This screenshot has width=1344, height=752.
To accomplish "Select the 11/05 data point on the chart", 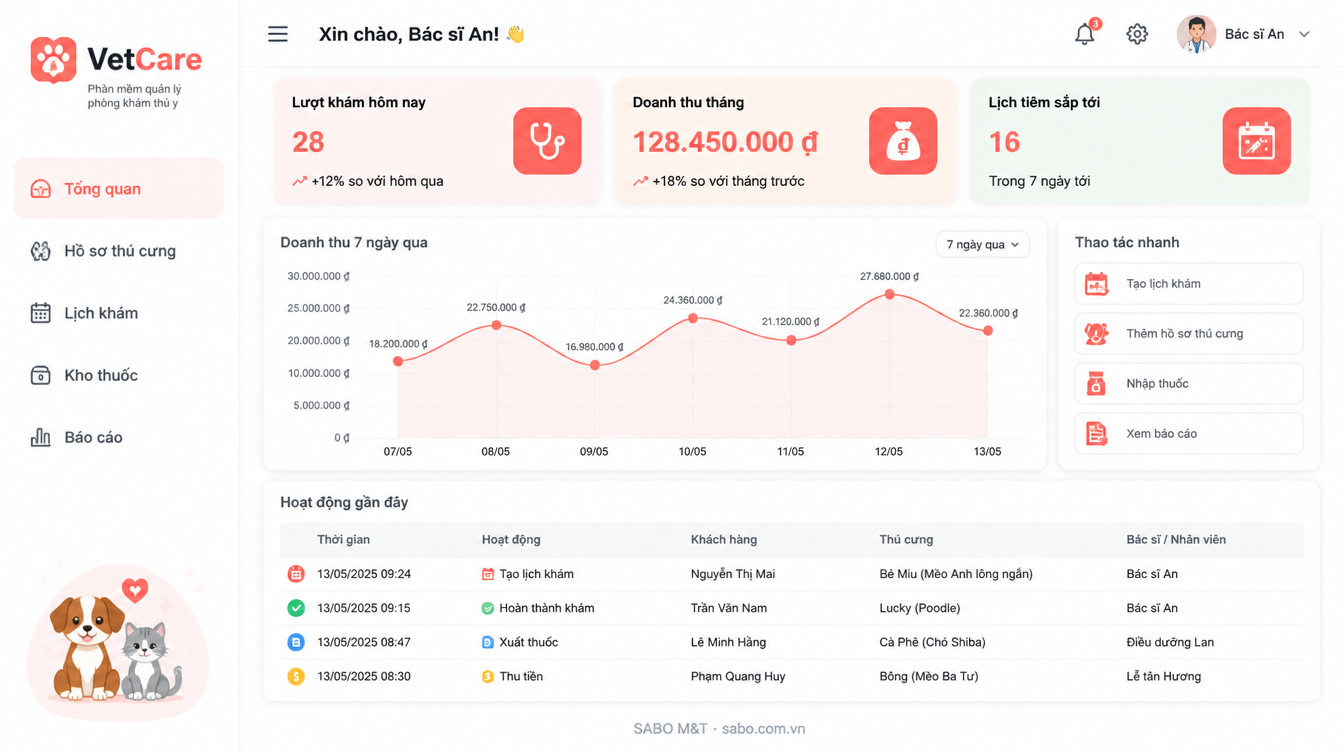I will 791,340.
